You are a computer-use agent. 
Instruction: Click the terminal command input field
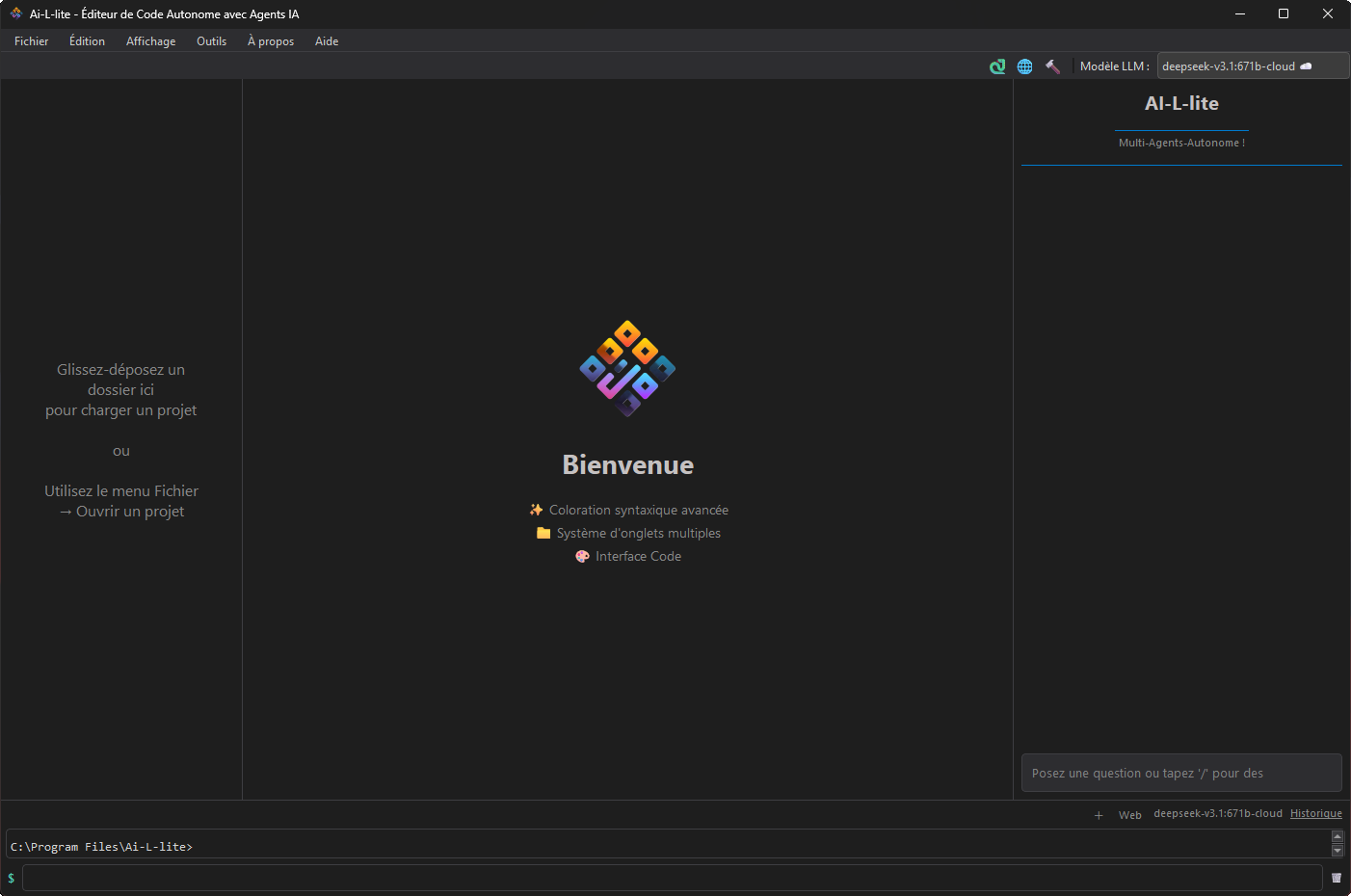click(x=672, y=878)
